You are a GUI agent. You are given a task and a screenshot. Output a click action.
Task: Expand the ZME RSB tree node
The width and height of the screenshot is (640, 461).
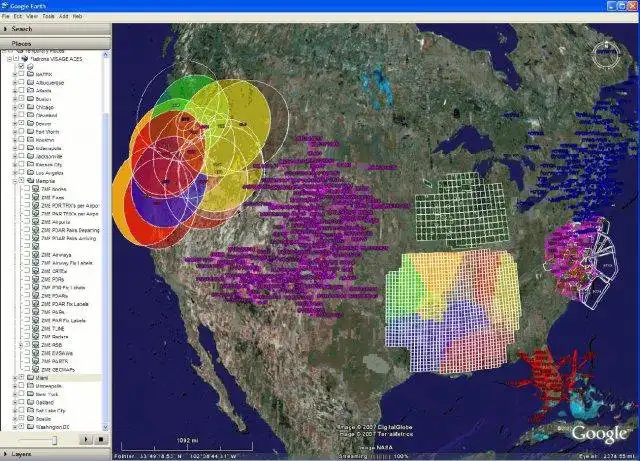tap(21, 345)
